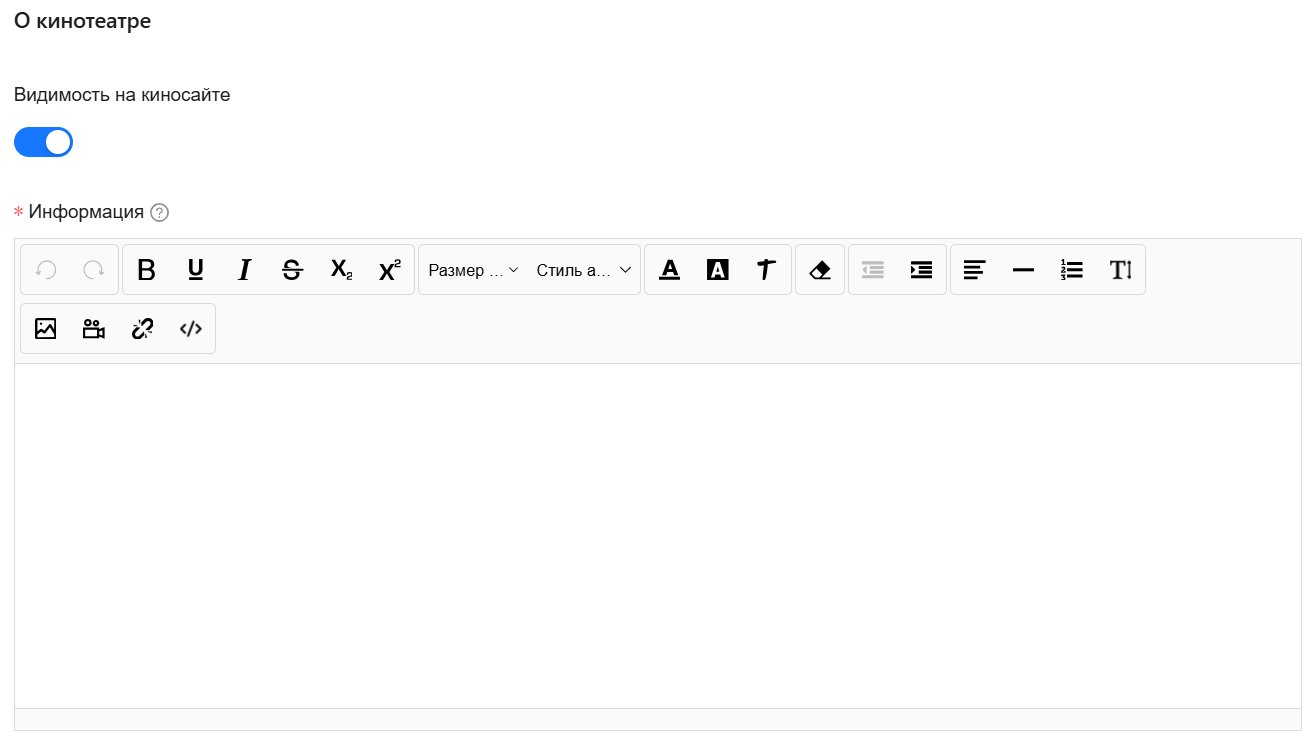Apply bold formatting
The image size is (1311, 740).
click(147, 270)
